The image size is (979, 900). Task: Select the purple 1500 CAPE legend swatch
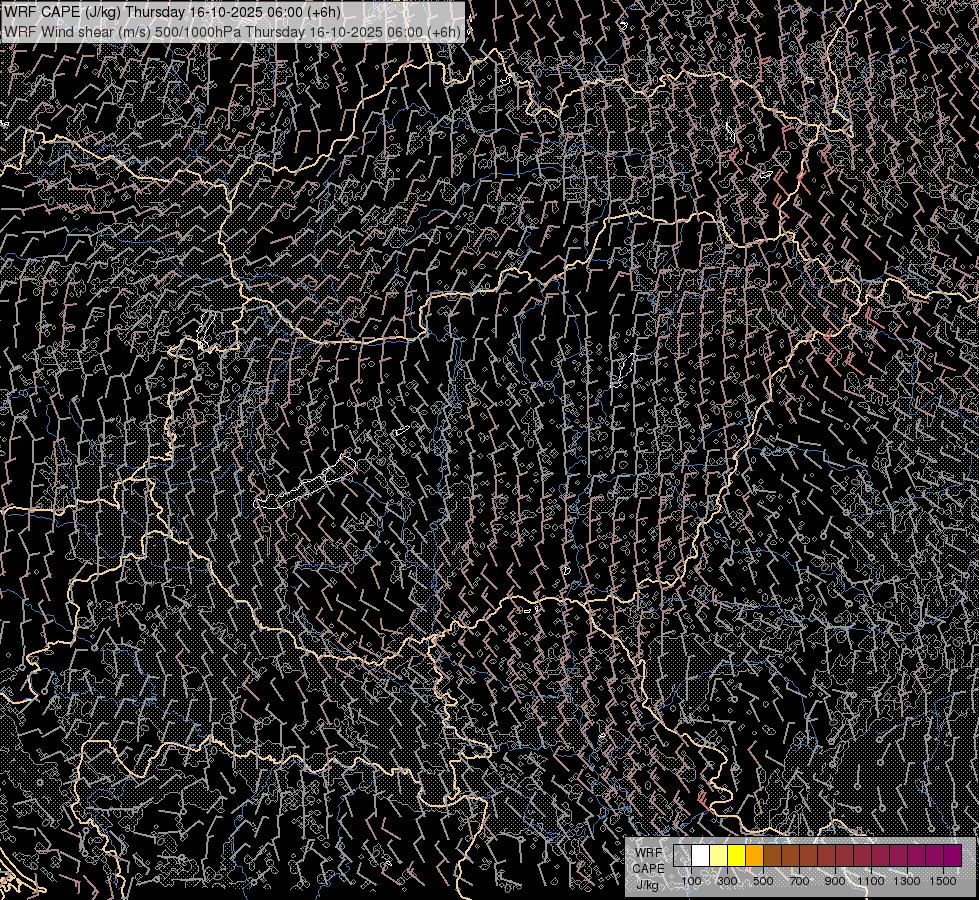point(953,855)
